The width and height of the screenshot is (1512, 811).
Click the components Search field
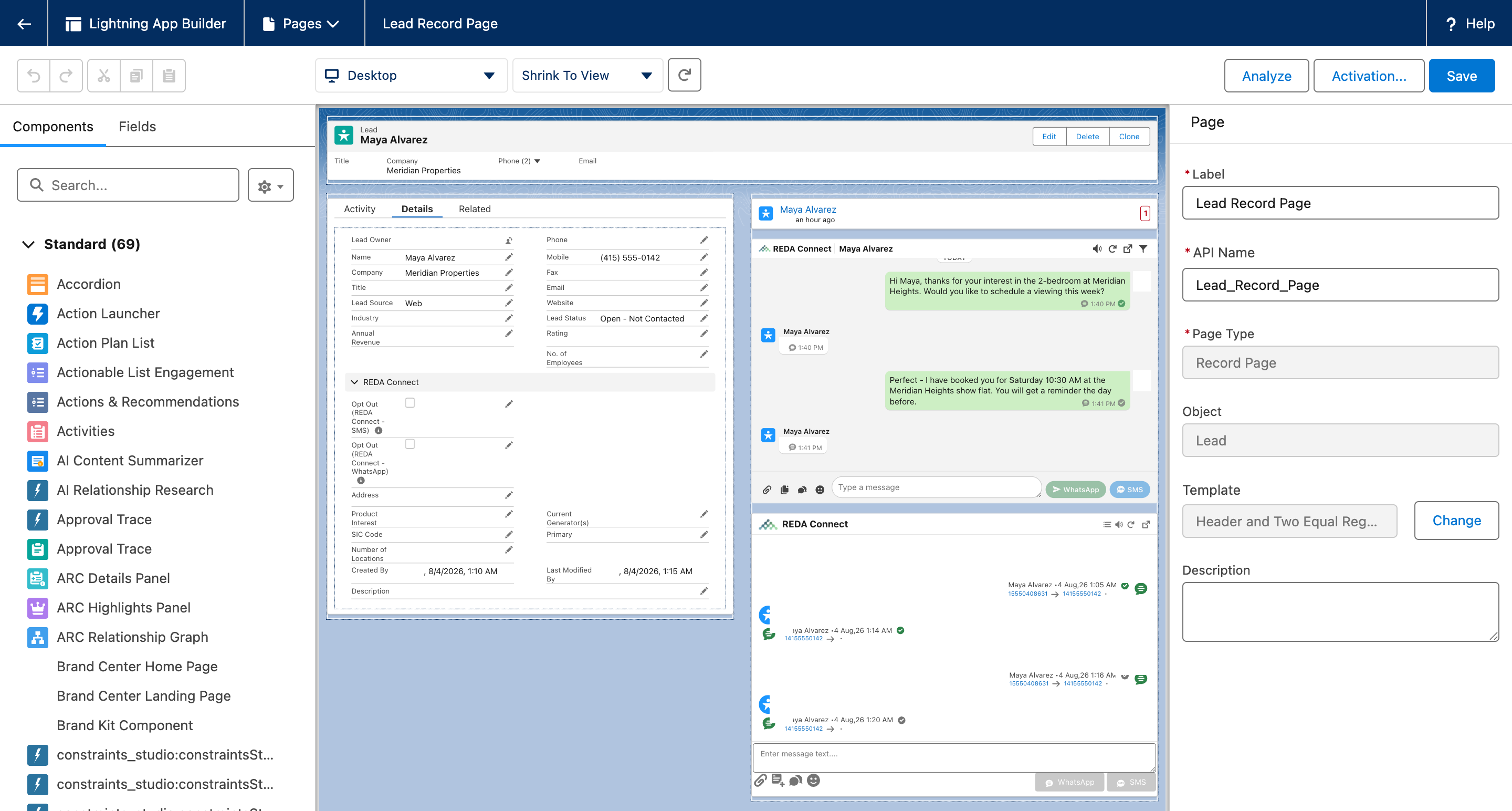128,185
